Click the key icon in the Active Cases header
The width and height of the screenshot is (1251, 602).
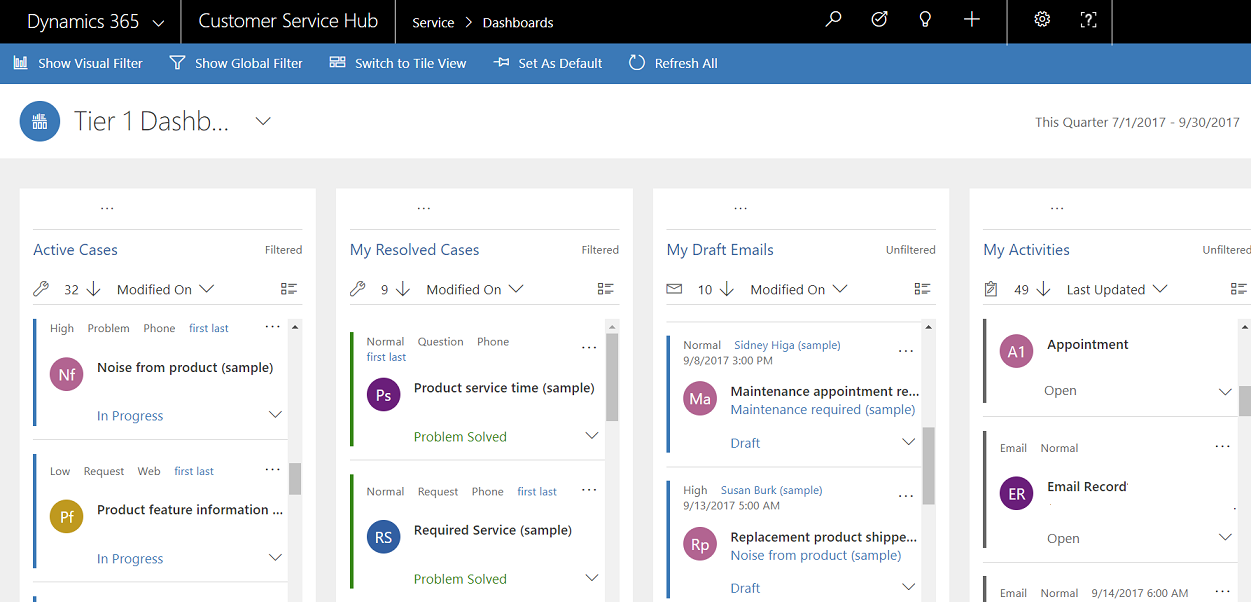[41, 288]
